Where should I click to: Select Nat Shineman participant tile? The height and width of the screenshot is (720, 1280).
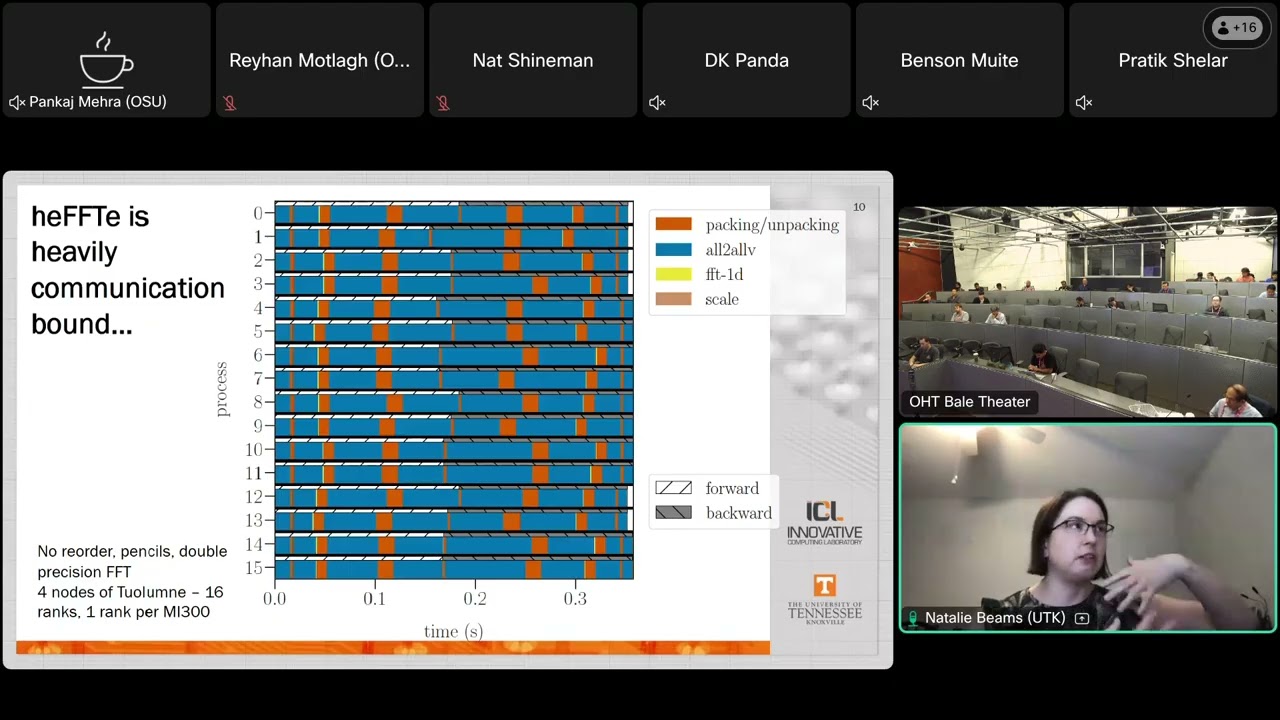click(x=533, y=60)
